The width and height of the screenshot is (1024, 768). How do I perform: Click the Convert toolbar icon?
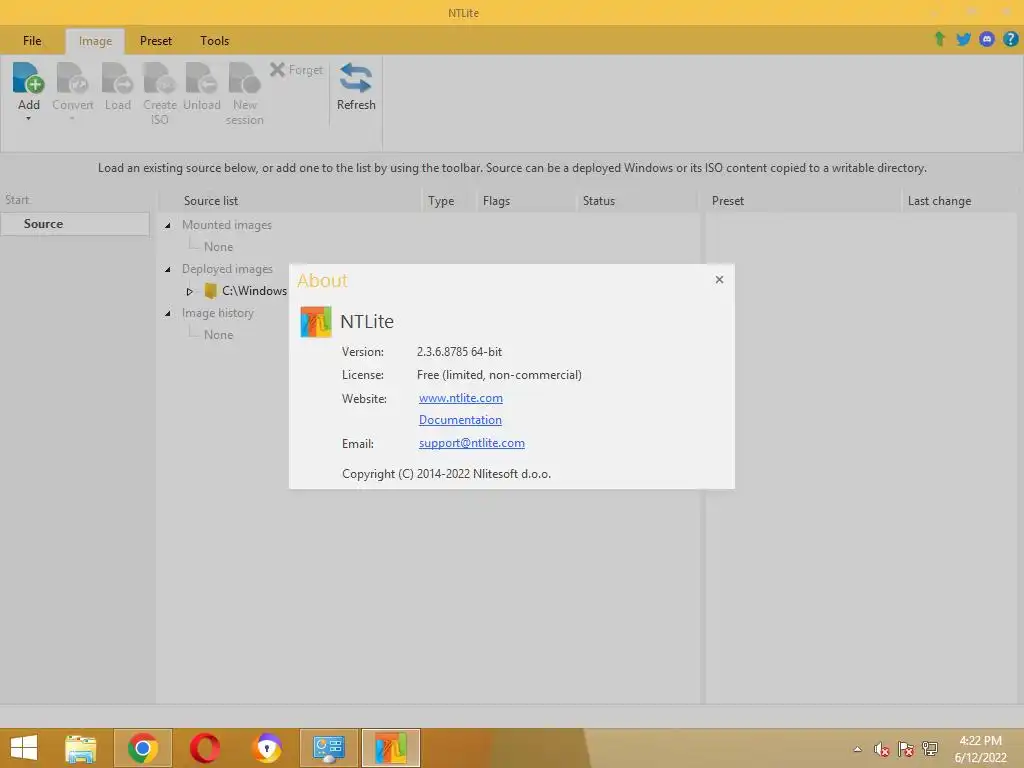72,78
